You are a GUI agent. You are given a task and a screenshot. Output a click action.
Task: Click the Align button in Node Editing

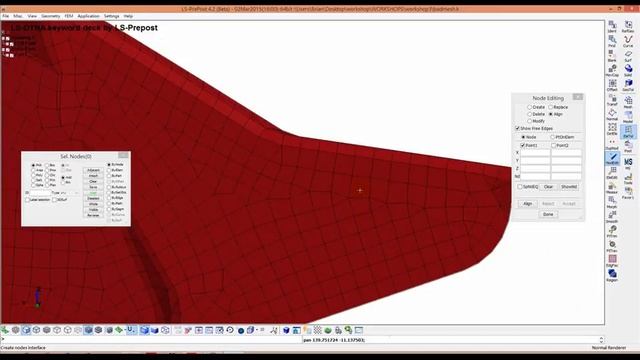(x=528, y=204)
